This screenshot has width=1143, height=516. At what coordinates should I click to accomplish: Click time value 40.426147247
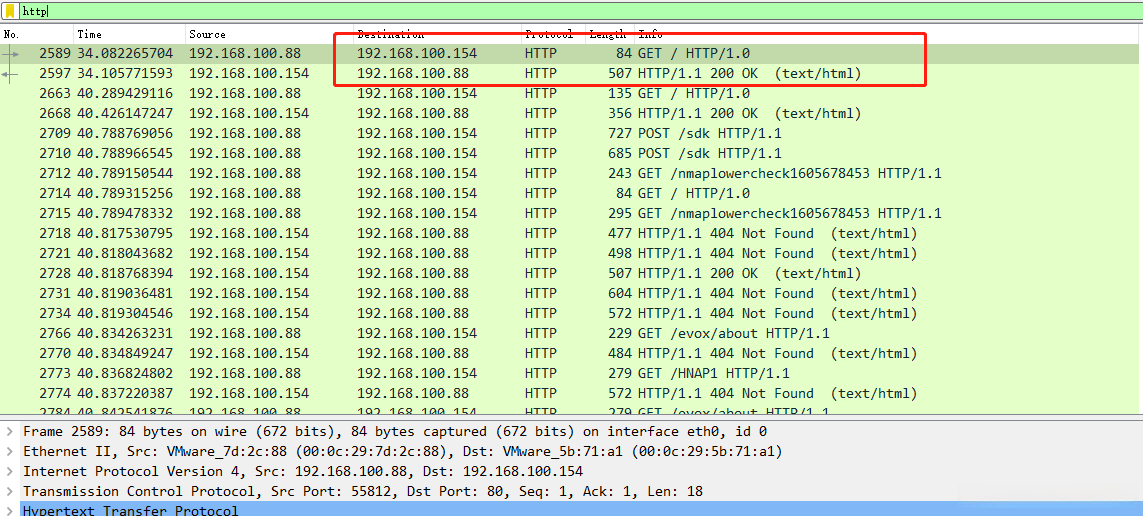(125, 114)
